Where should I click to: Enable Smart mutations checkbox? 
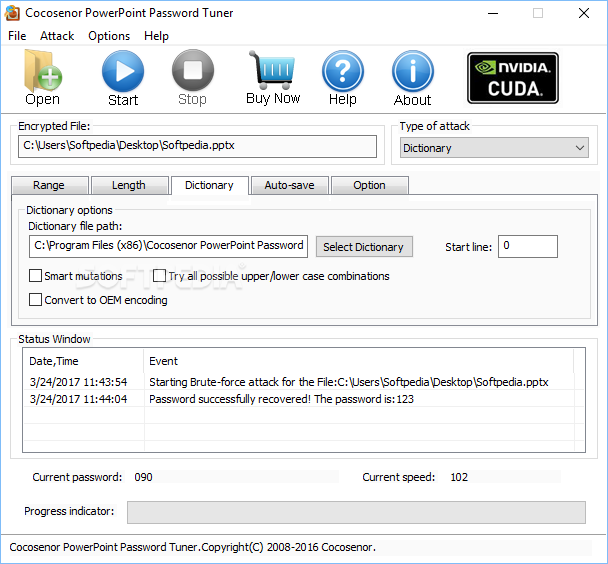click(35, 276)
